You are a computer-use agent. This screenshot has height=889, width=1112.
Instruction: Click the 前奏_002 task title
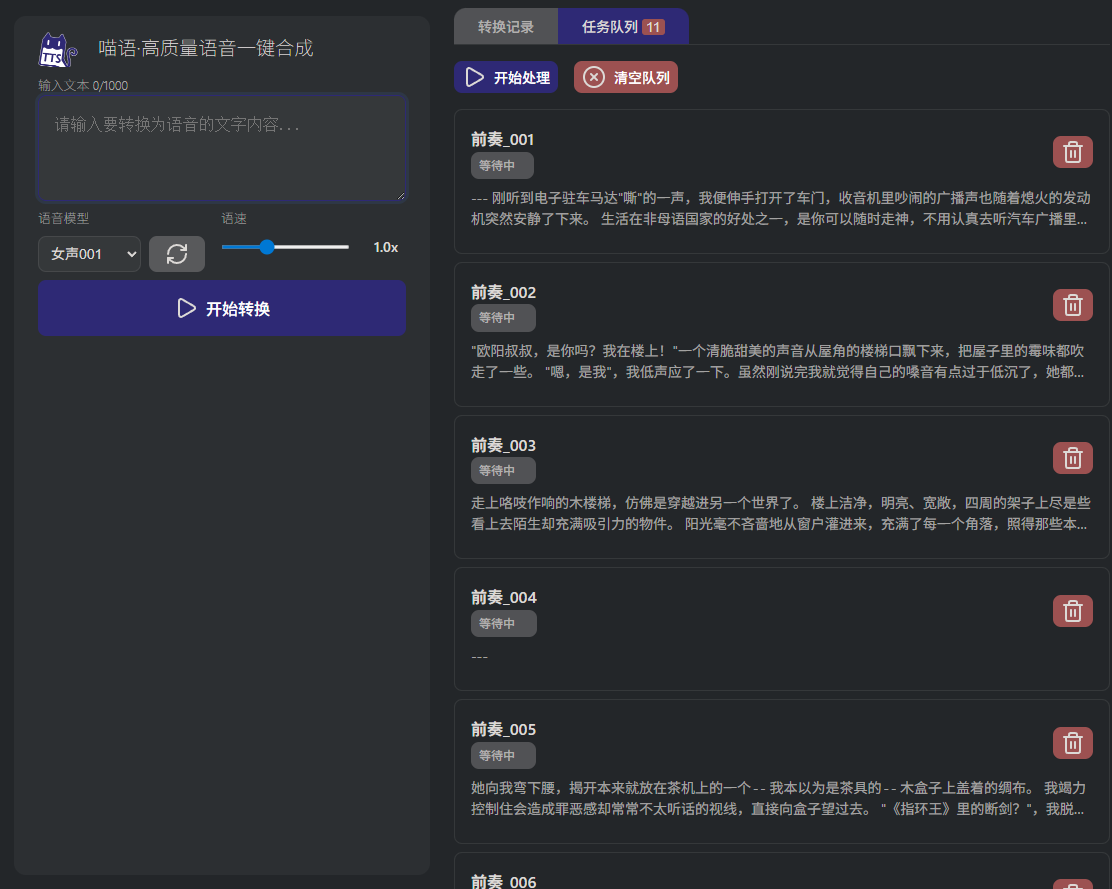(x=504, y=292)
